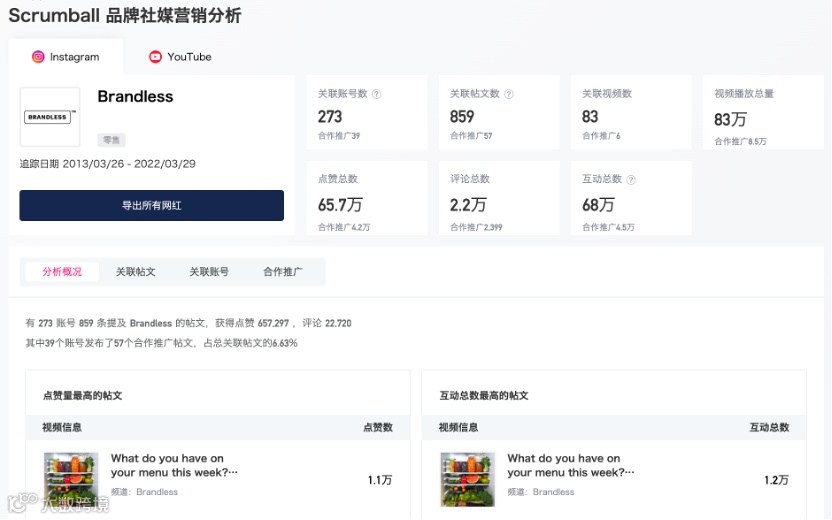The image size is (832, 520).
Task: Click the Brandless brand name heading
Action: [x=135, y=97]
